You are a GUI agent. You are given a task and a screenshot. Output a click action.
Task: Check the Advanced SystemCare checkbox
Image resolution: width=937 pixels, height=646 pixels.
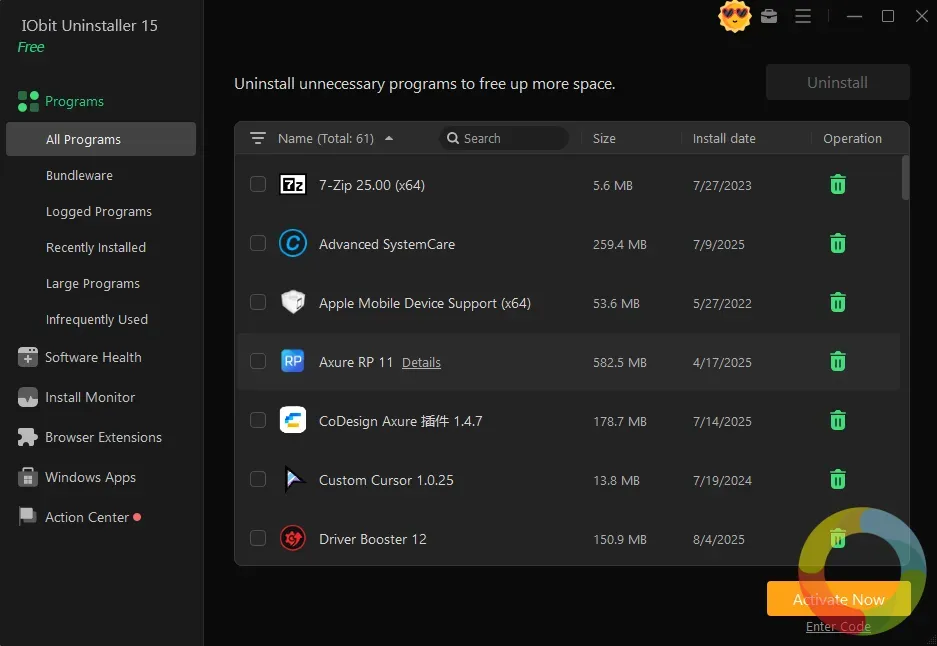click(x=258, y=243)
